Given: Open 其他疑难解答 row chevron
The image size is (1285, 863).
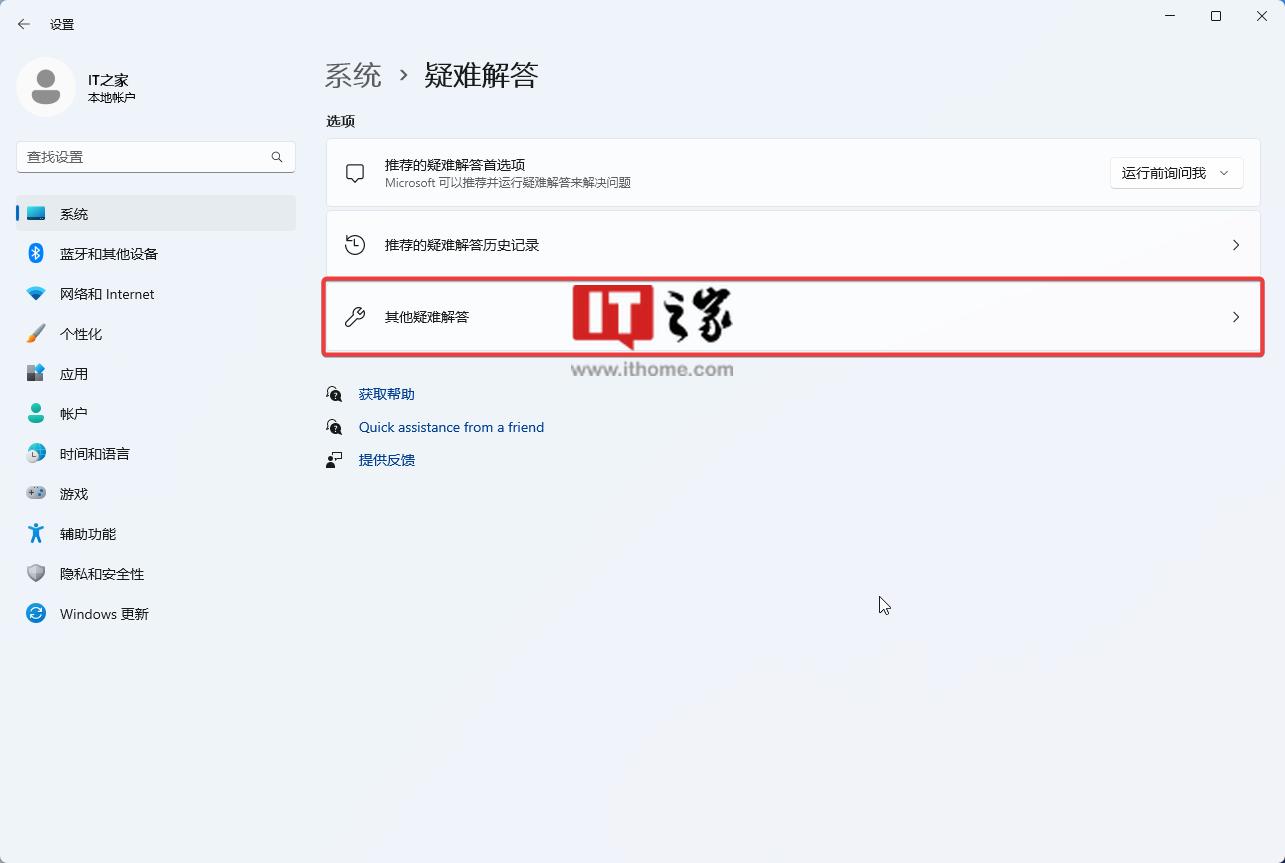Looking at the screenshot, I should pos(1236,317).
